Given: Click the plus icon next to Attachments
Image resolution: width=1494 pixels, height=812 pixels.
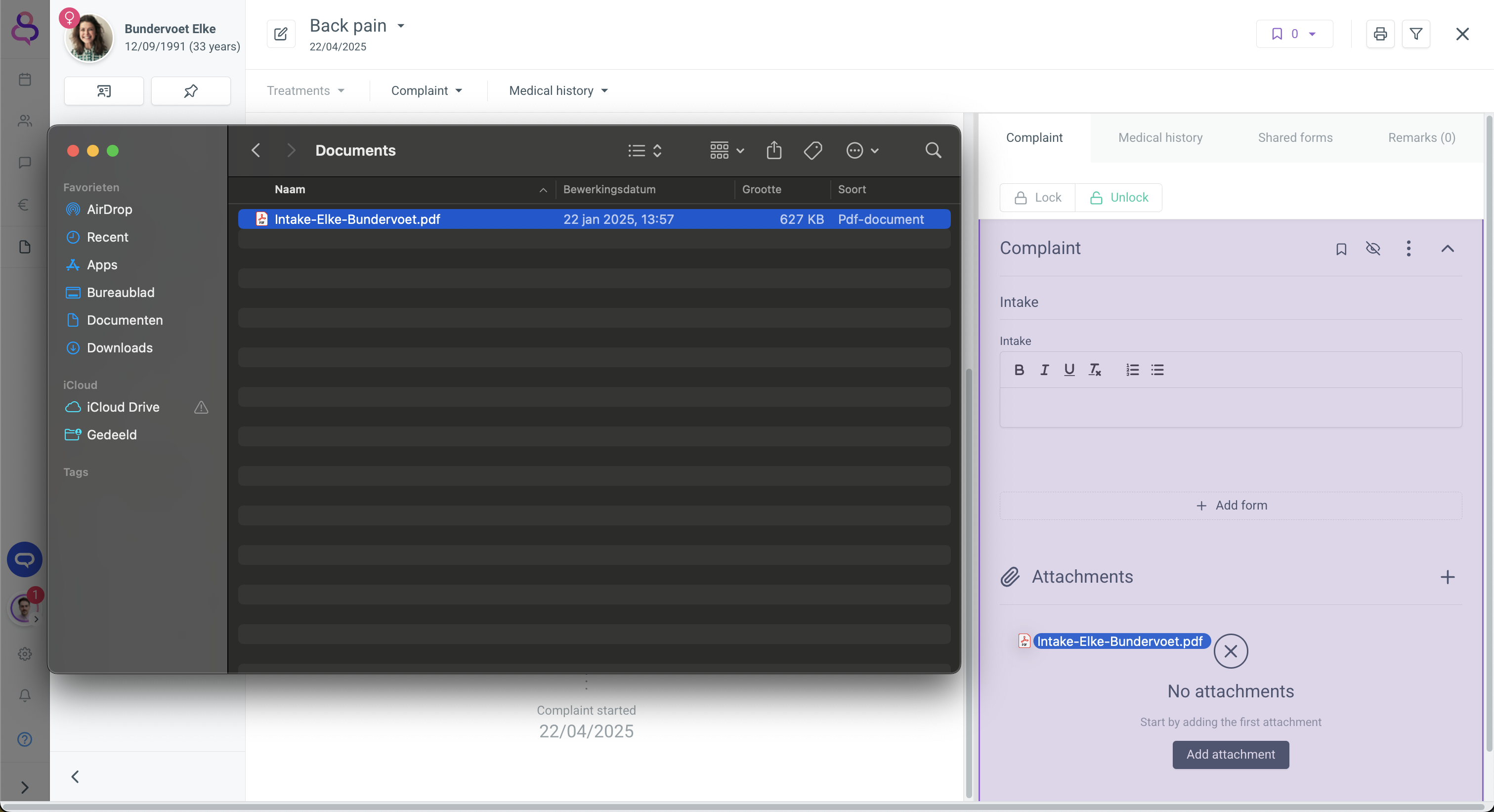Looking at the screenshot, I should tap(1448, 577).
